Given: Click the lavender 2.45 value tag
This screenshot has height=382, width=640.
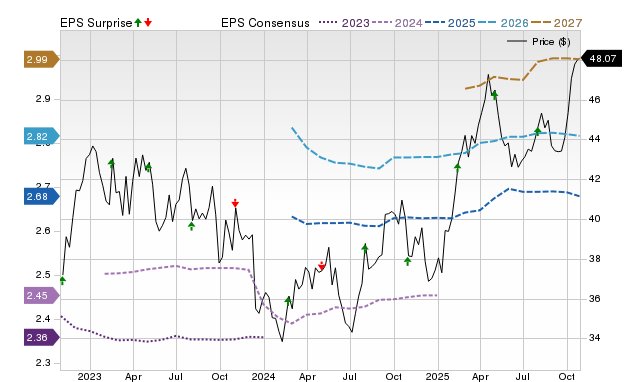Looking at the screenshot, I should [x=41, y=295].
